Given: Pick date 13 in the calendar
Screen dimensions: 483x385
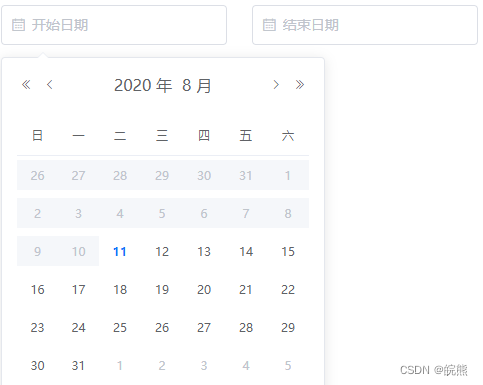Looking at the screenshot, I should [204, 251].
